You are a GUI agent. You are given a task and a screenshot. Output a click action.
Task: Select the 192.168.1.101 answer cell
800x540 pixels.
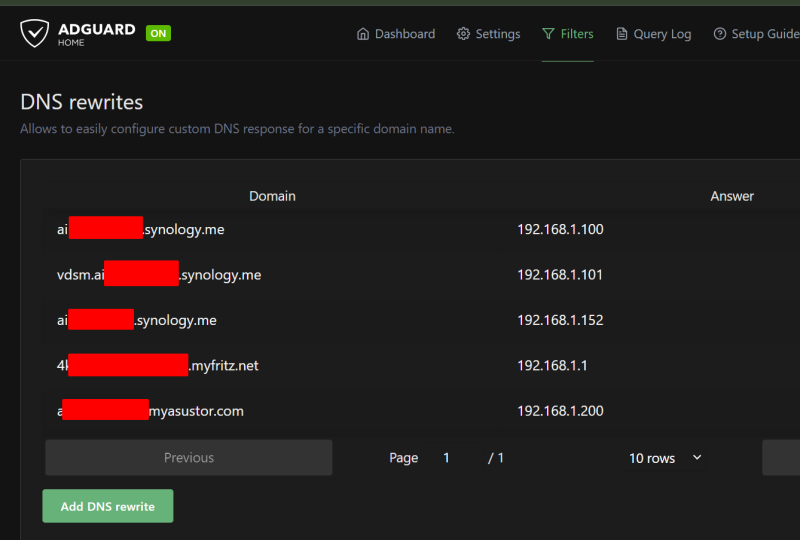560,275
